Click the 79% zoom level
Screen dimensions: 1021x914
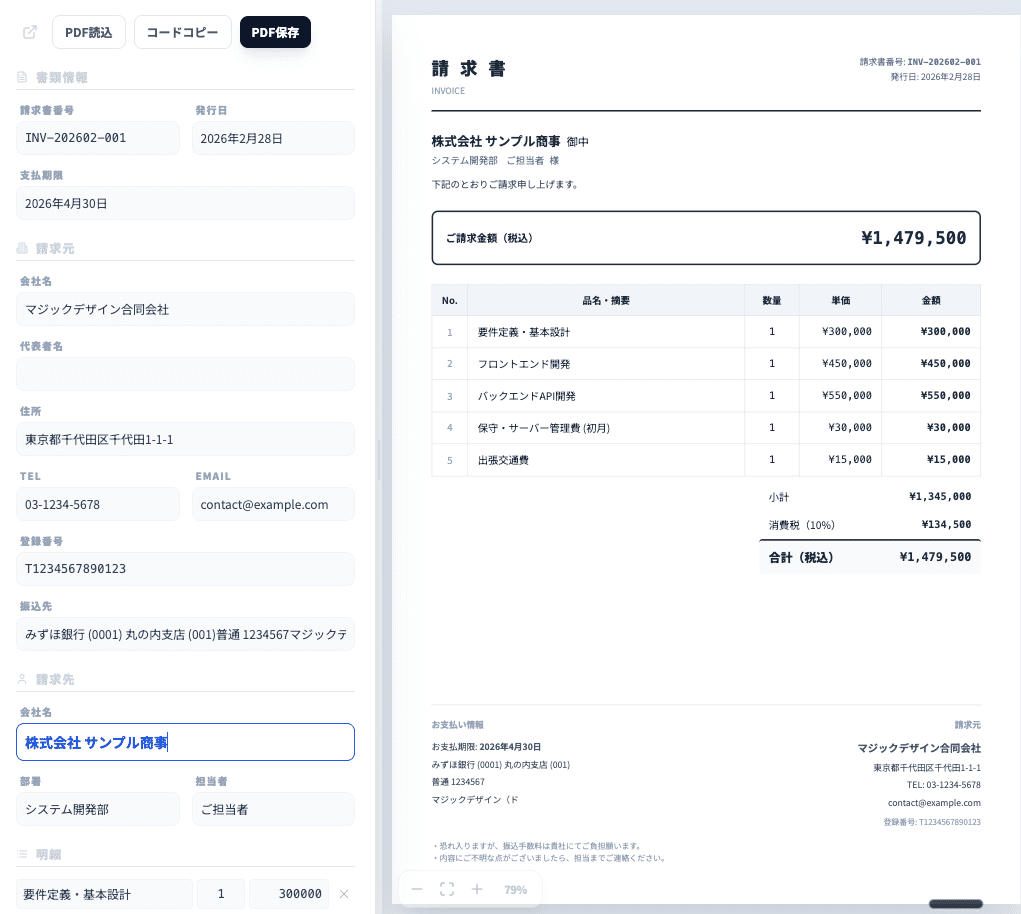[515, 889]
